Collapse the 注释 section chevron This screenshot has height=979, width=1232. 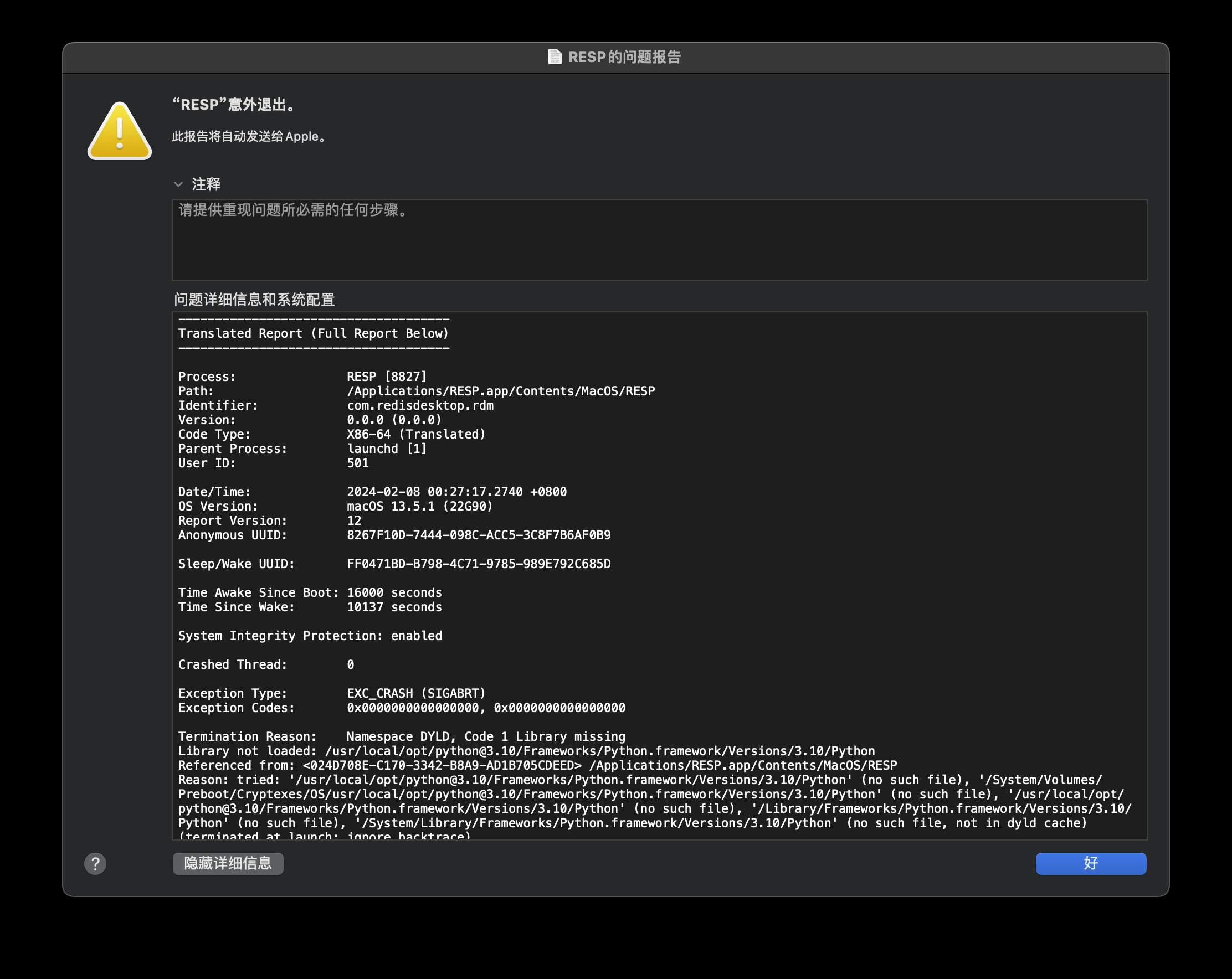click(178, 184)
